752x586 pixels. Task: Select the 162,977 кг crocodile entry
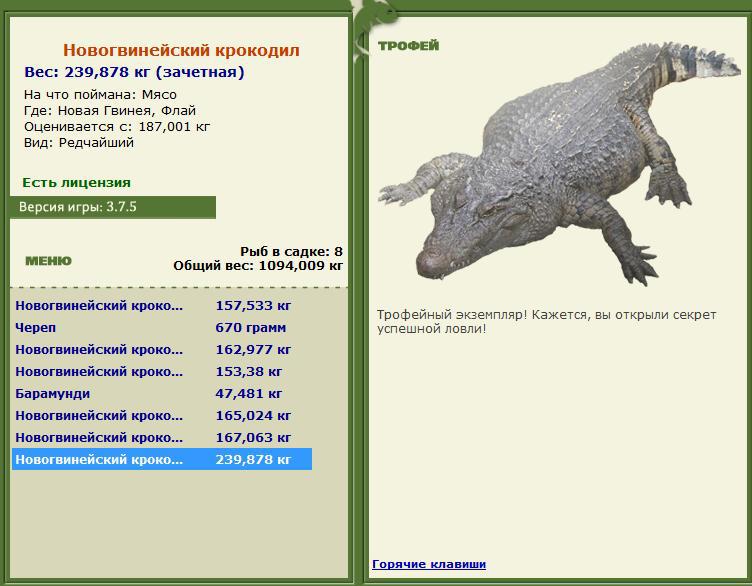162,350
